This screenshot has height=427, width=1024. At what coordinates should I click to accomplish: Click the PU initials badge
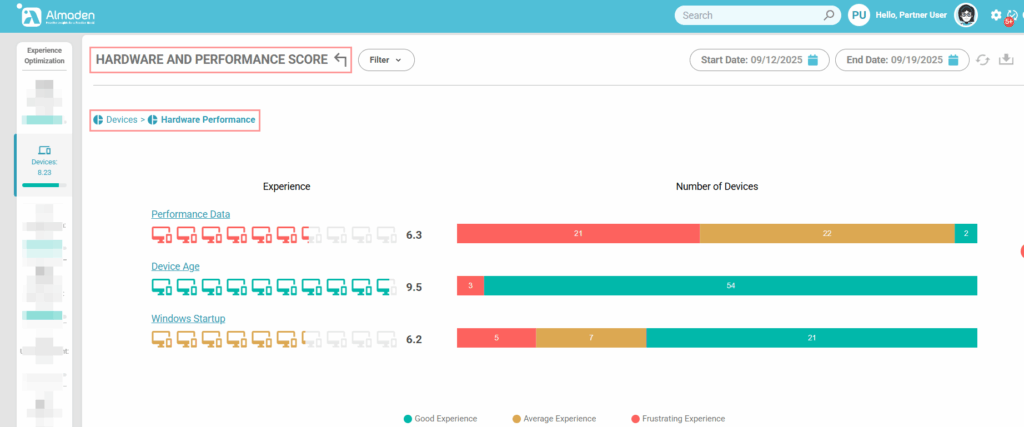tap(858, 15)
